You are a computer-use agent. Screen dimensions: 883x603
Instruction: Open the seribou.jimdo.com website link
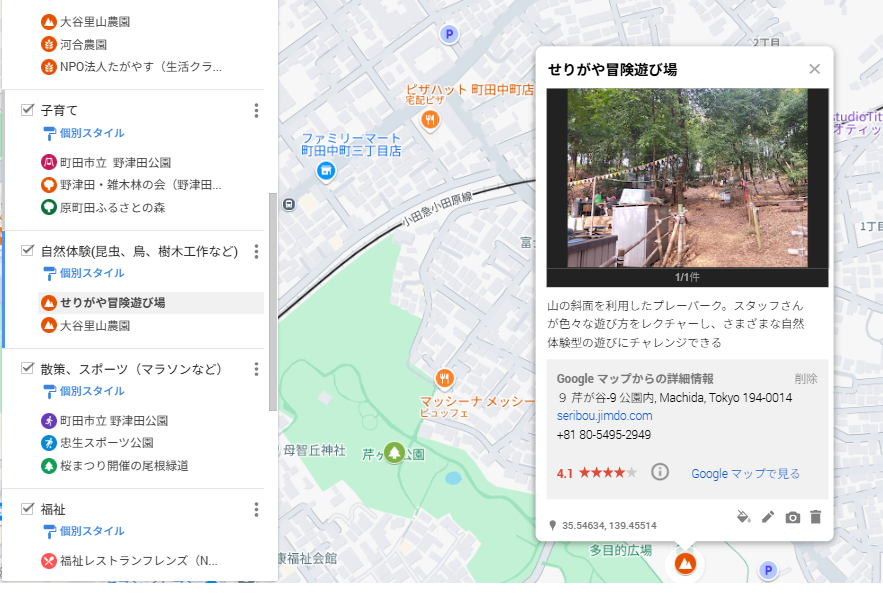tap(604, 416)
